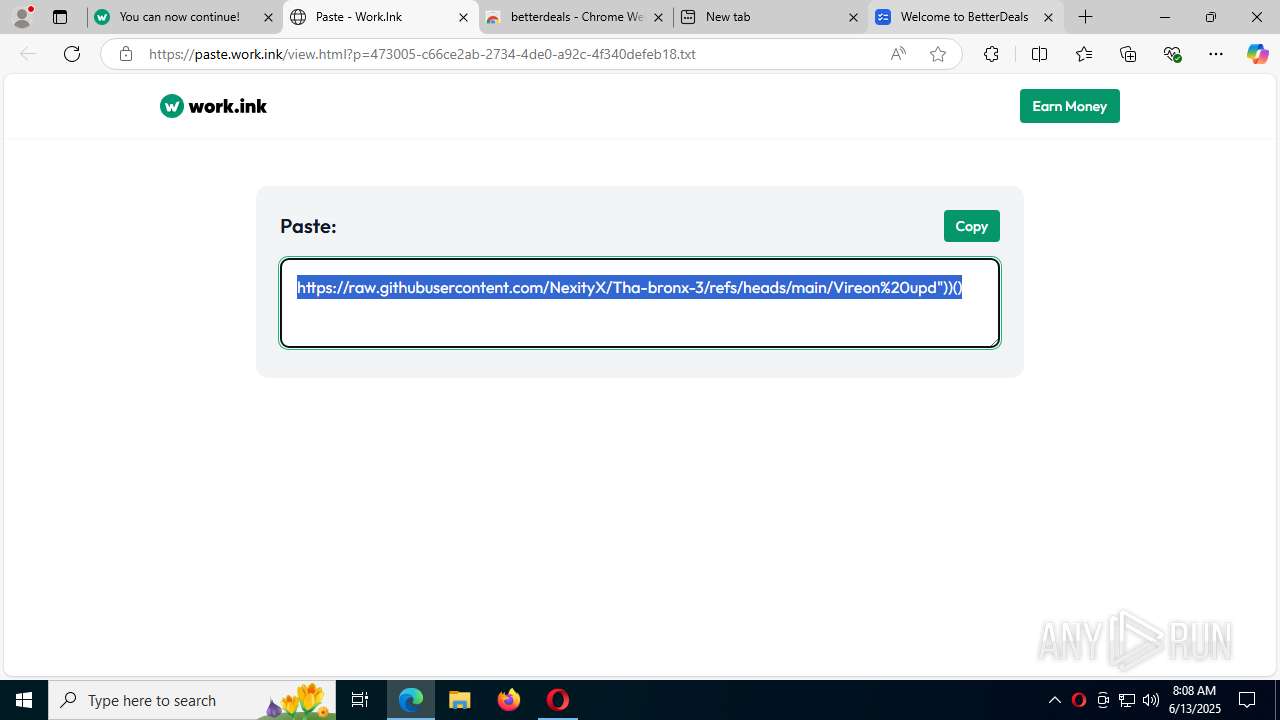This screenshot has height=720, width=1280.
Task: Open Browser essentials
Action: [1172, 54]
